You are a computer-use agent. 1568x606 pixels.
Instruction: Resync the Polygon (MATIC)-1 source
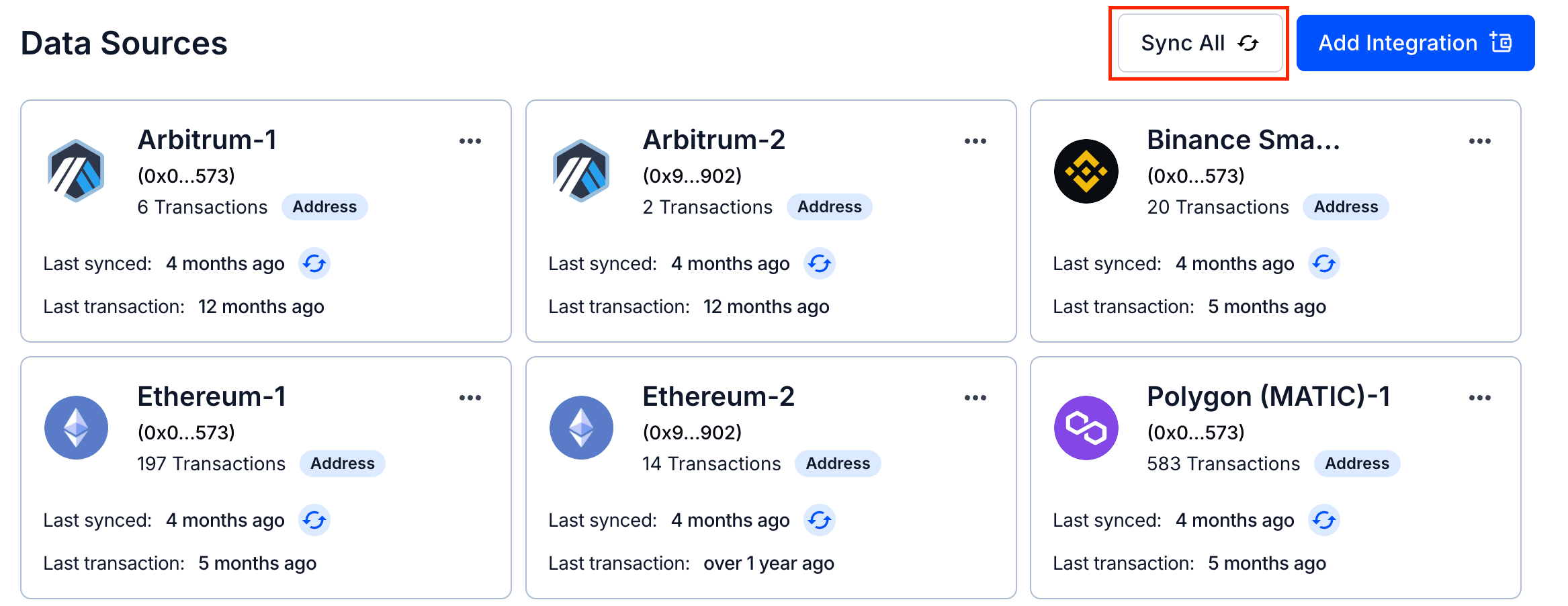[x=1324, y=520]
